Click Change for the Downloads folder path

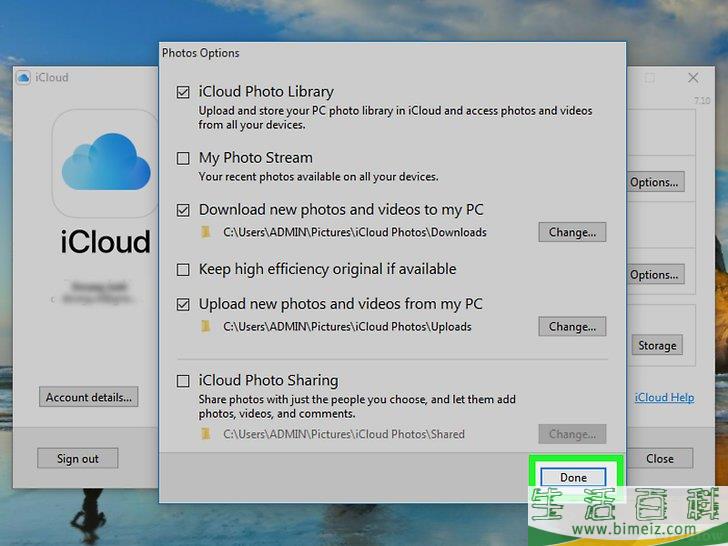(572, 232)
